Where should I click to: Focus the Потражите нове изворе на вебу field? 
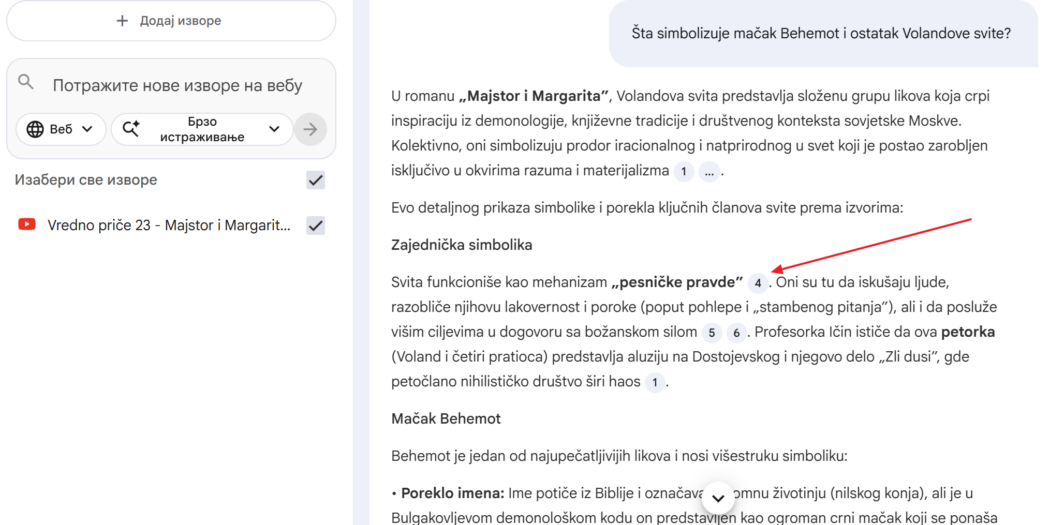(x=177, y=86)
